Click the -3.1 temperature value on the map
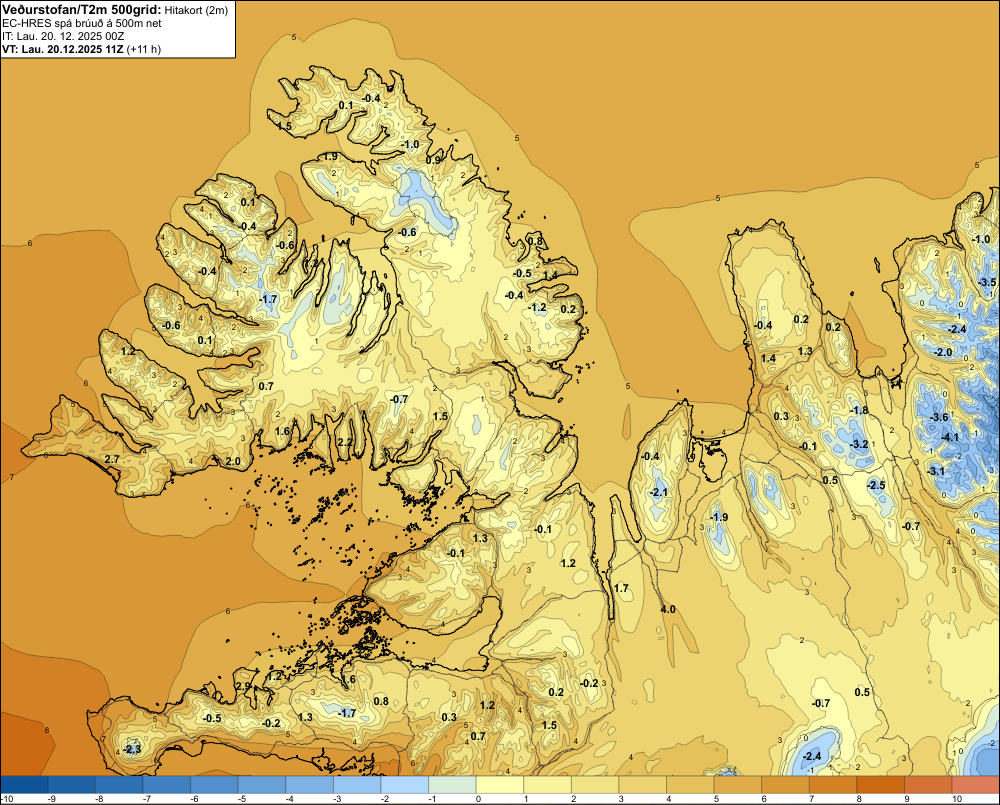The height and width of the screenshot is (805, 1000). (935, 471)
